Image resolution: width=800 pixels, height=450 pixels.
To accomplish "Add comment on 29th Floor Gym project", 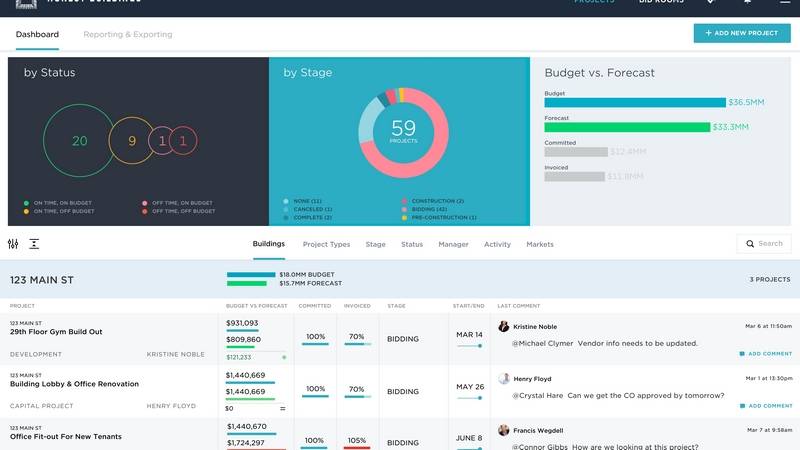I will pos(766,354).
